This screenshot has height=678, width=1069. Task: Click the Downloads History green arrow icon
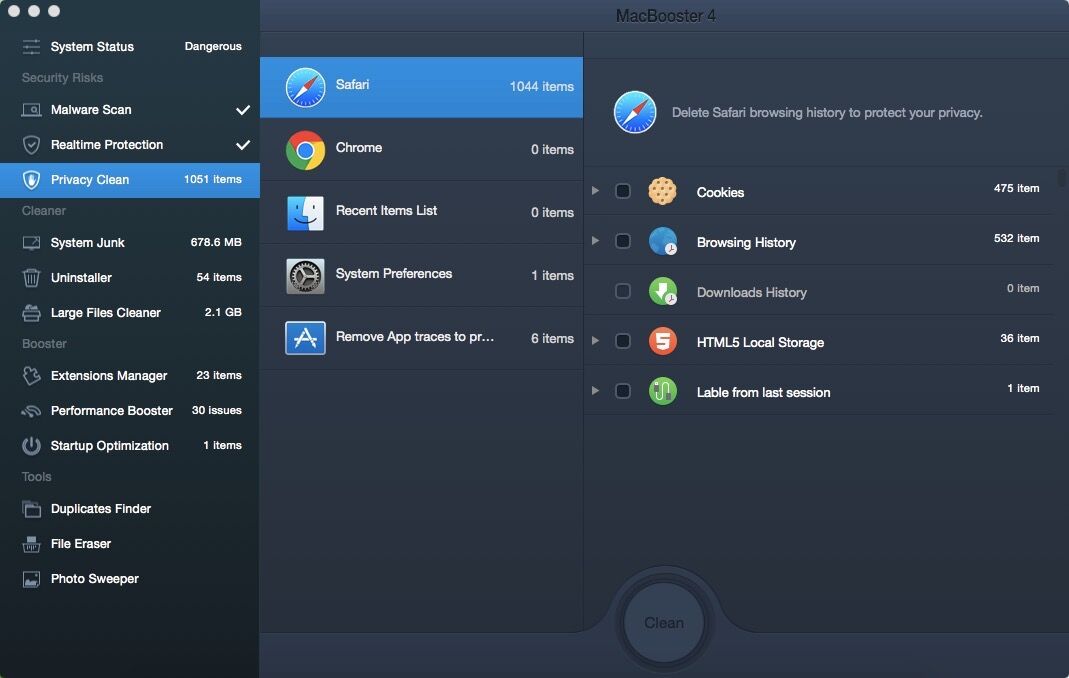[662, 291]
